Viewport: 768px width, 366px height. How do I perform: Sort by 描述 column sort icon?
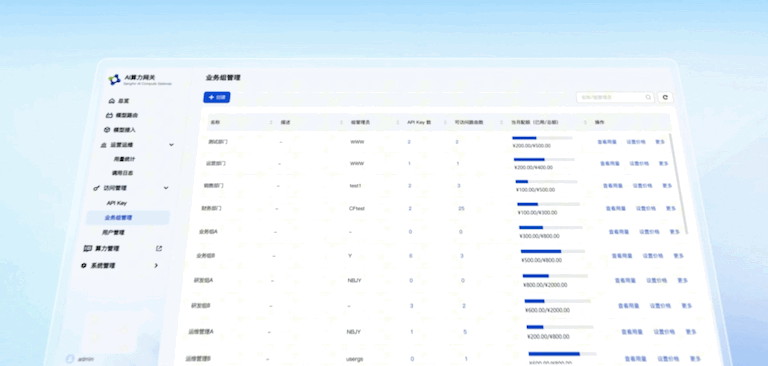(341, 122)
